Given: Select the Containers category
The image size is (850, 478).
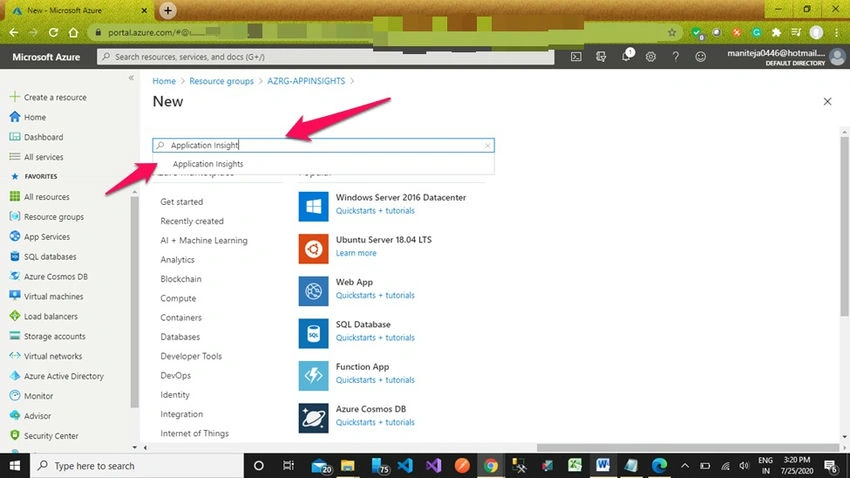Looking at the screenshot, I should [x=181, y=318].
